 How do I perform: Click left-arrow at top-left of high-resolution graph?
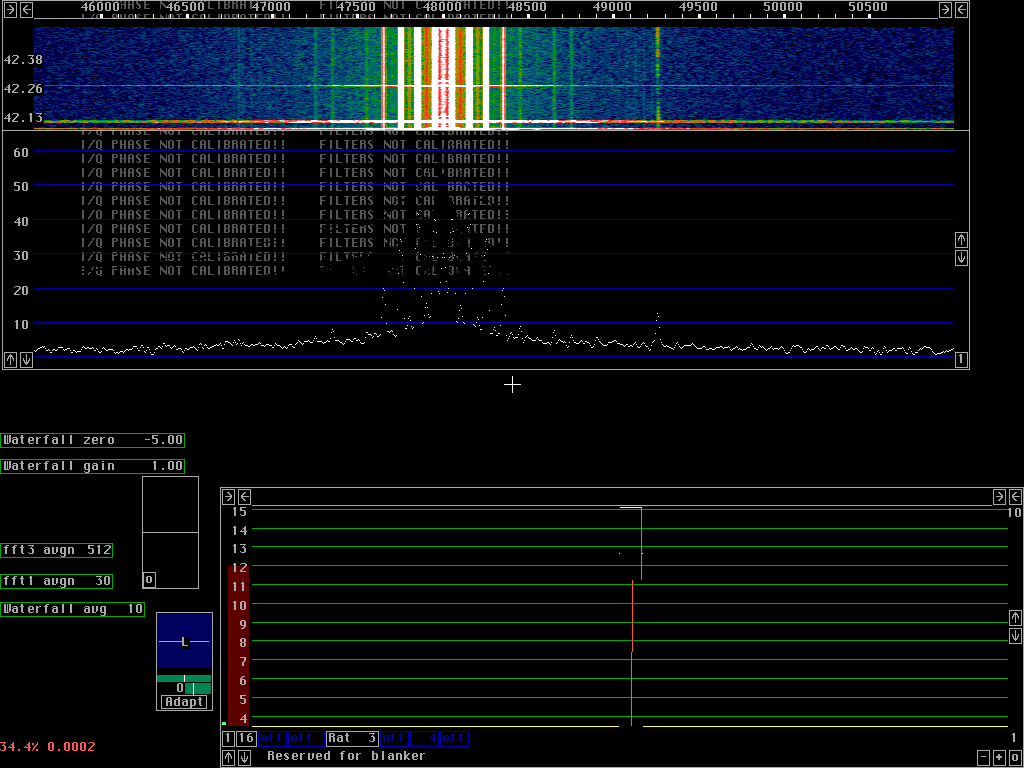pyautogui.click(x=244, y=497)
